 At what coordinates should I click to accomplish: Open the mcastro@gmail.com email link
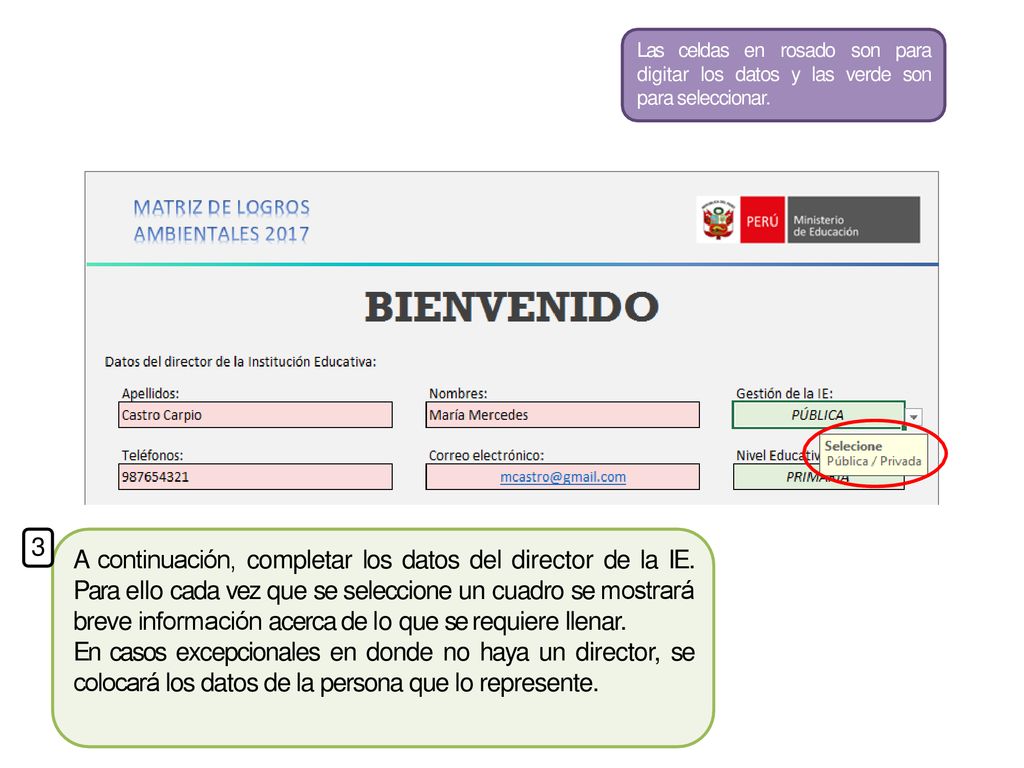tap(563, 477)
